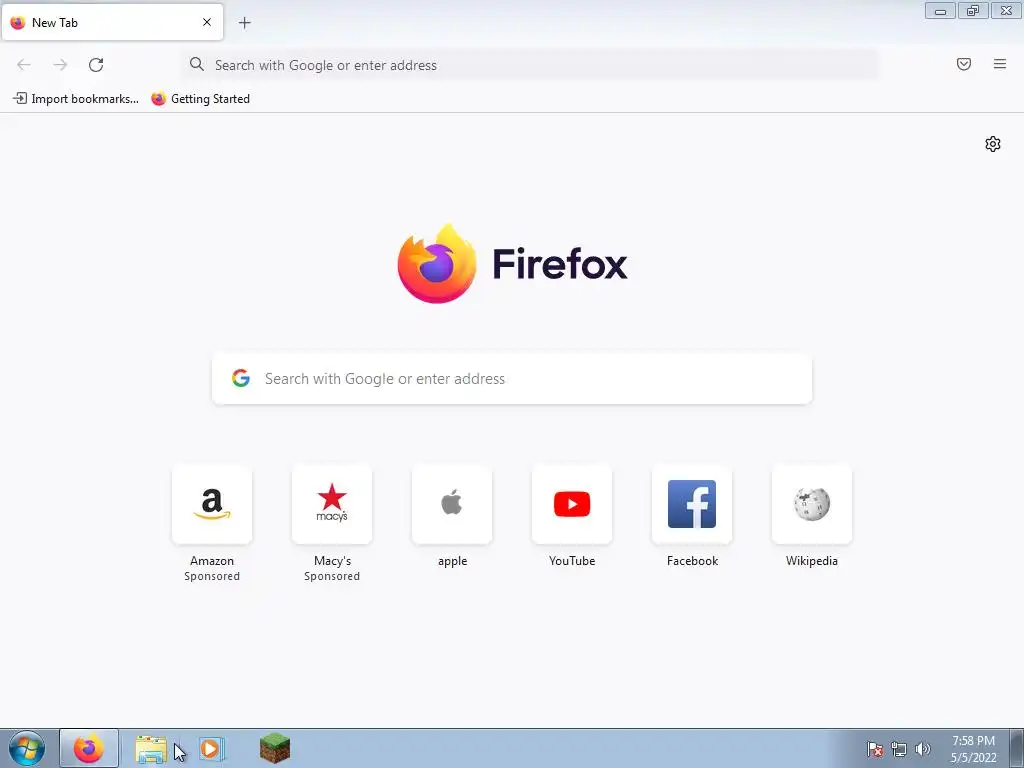Viewport: 1024px width, 768px height.
Task: Click the YouTube label under the tile
Action: (x=572, y=561)
